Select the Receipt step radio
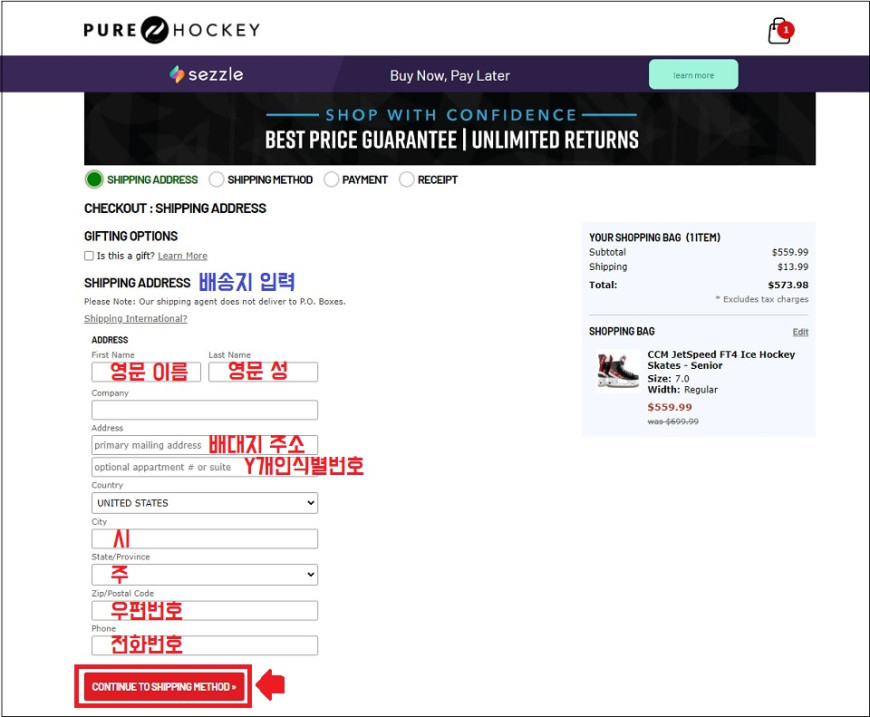This screenshot has width=870, height=717. tap(407, 179)
